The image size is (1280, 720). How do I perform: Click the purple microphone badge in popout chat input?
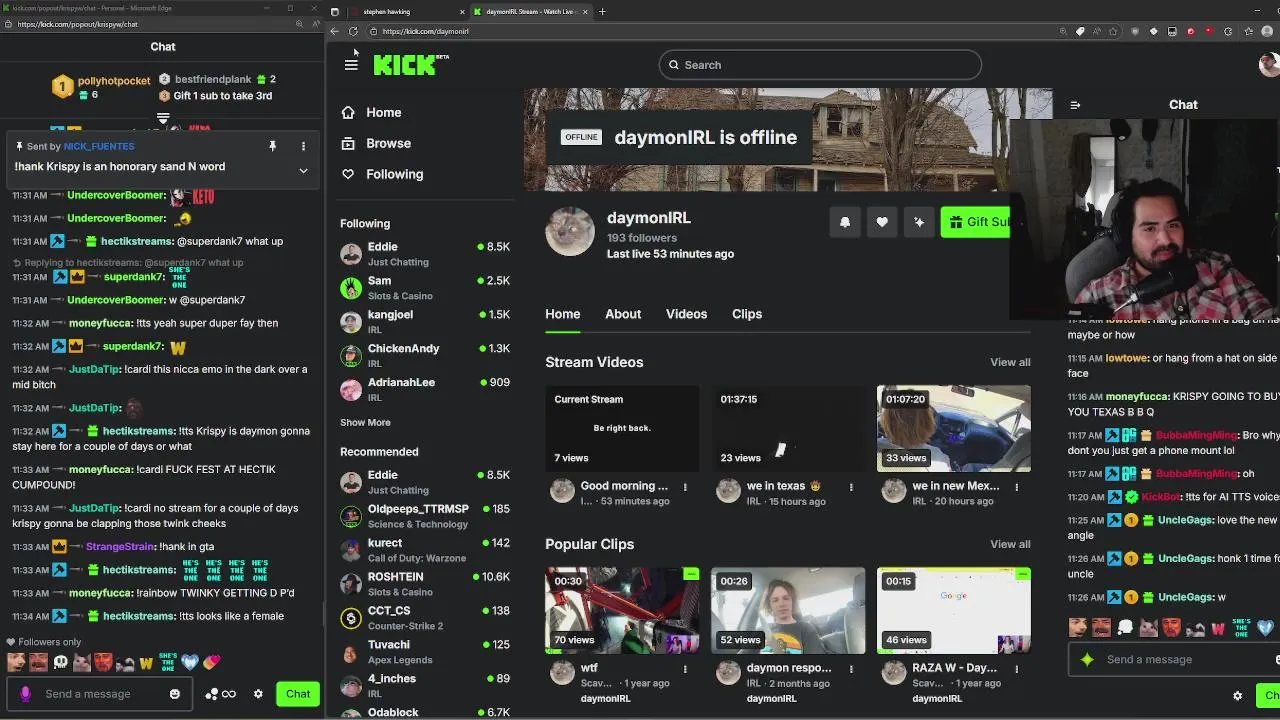coord(26,694)
